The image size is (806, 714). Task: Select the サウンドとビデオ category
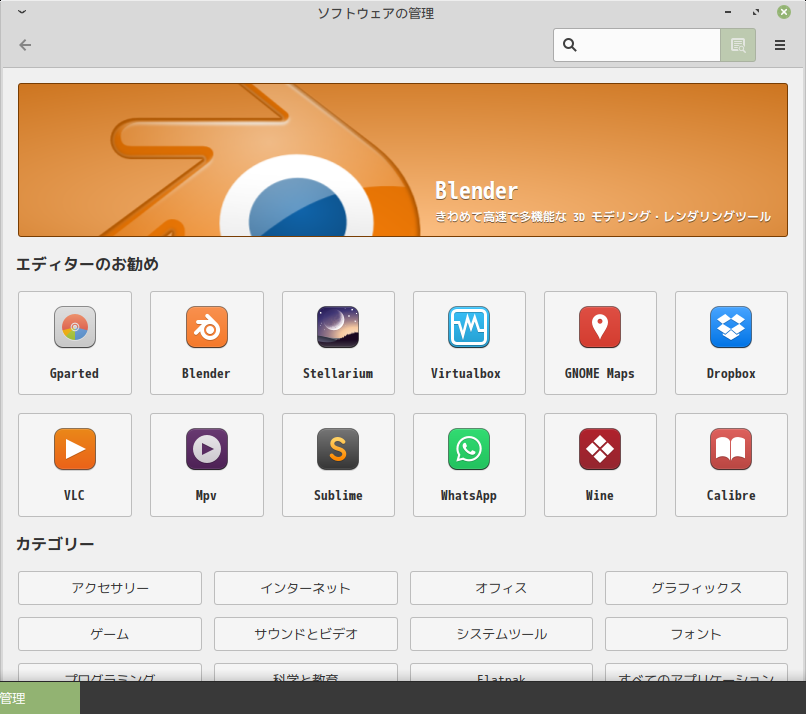click(x=306, y=634)
